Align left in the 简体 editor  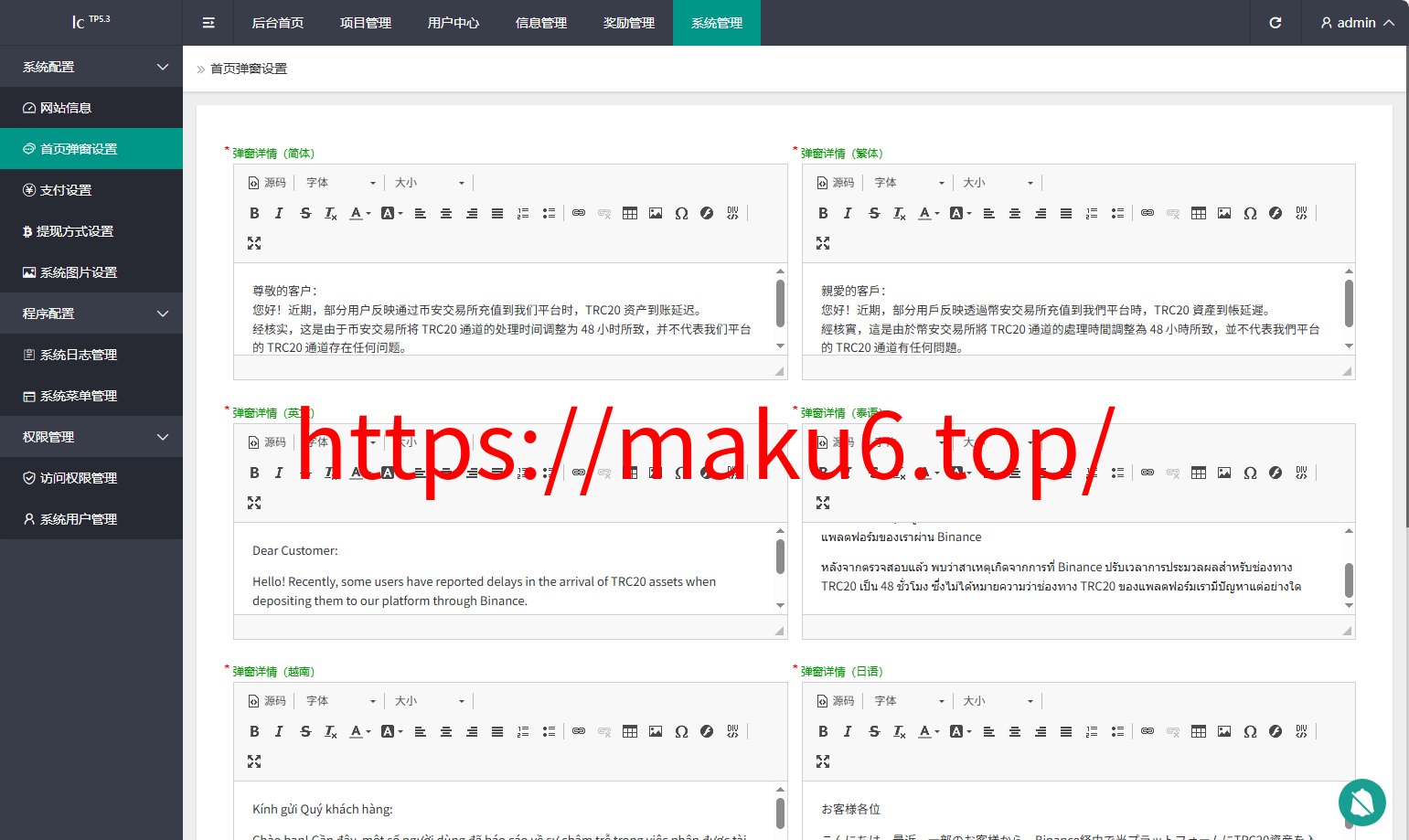point(421,213)
